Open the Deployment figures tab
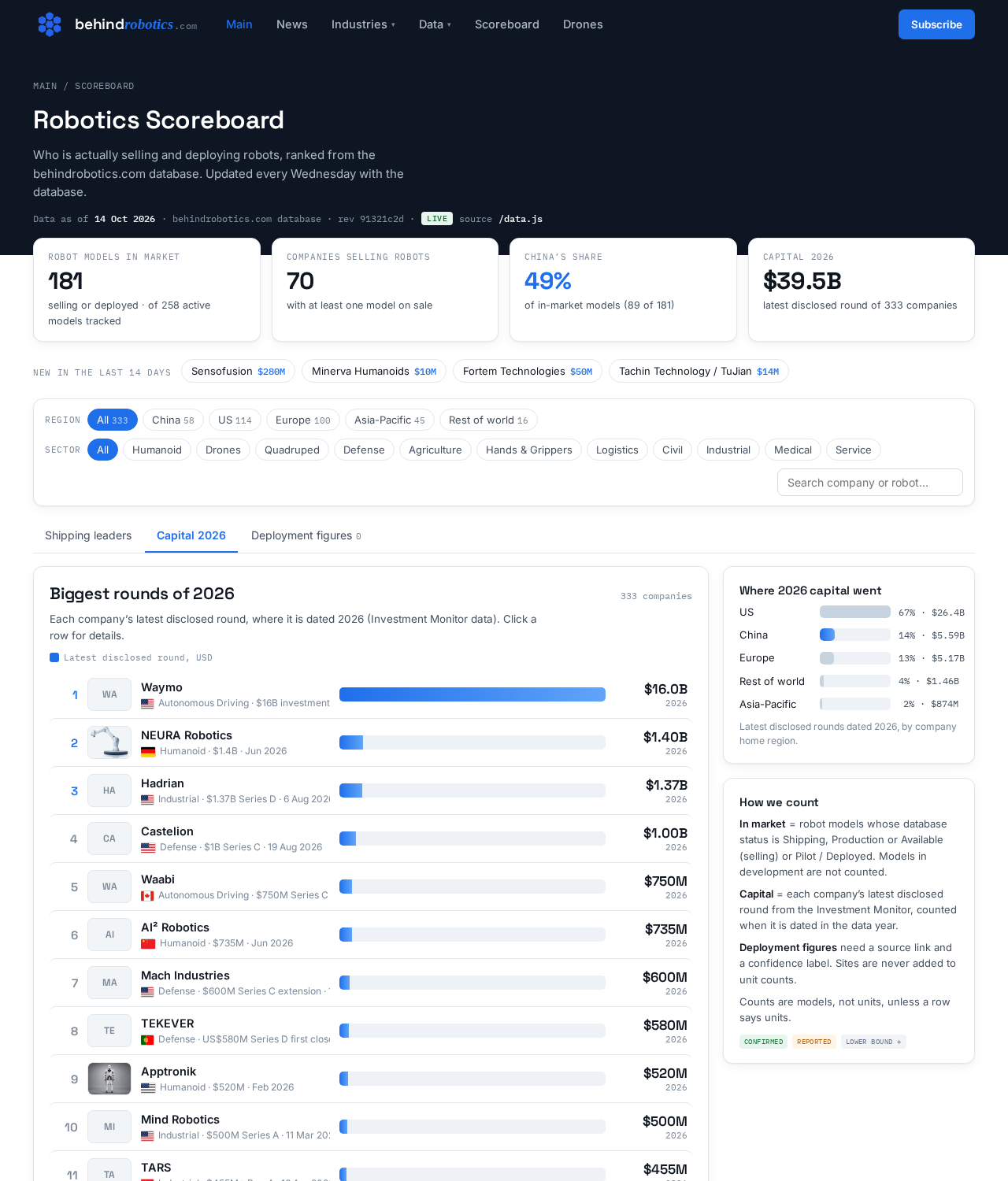The image size is (1008, 1181). (306, 535)
